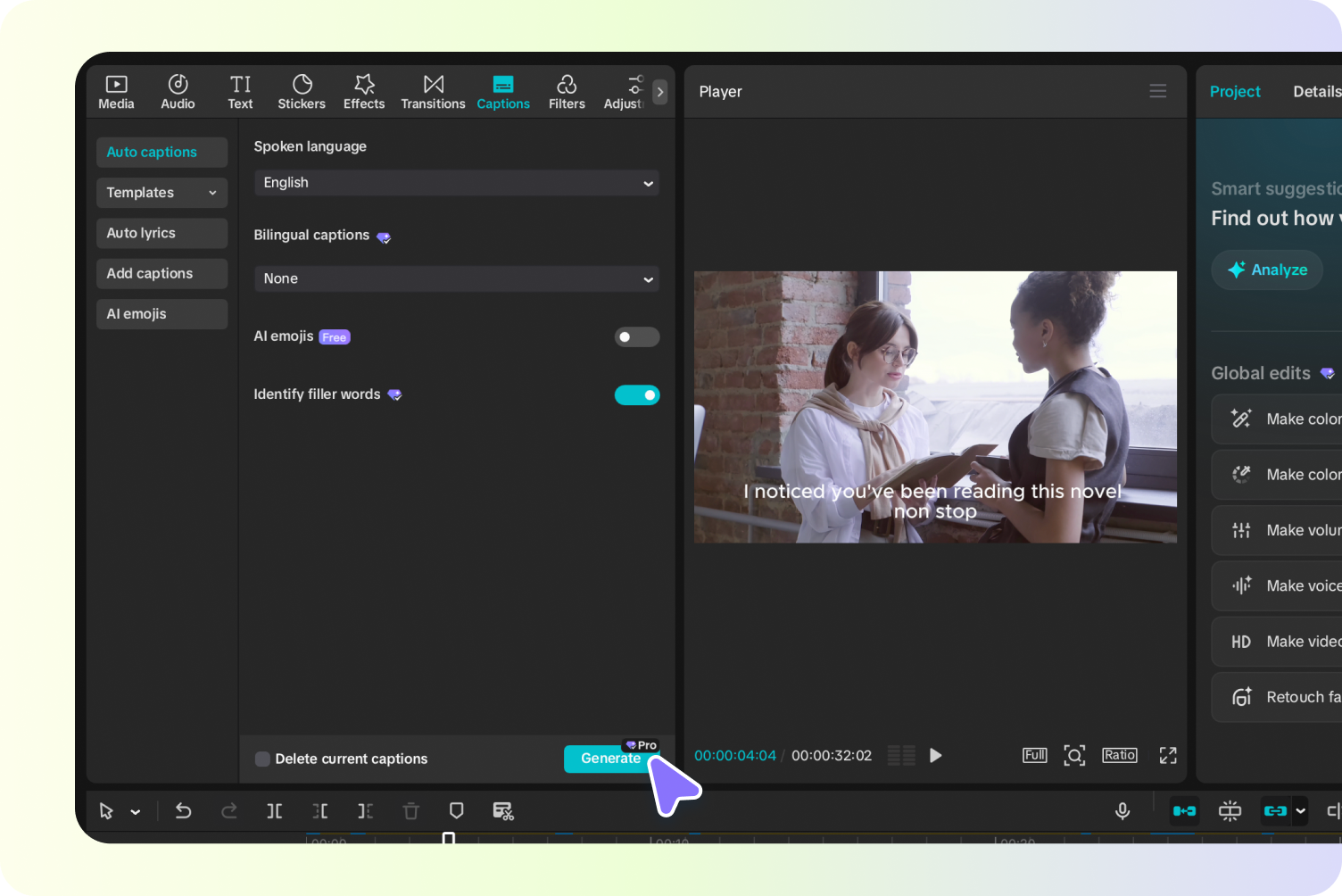Open the Media panel
Viewport: 1342px width, 896px height.
click(x=116, y=91)
